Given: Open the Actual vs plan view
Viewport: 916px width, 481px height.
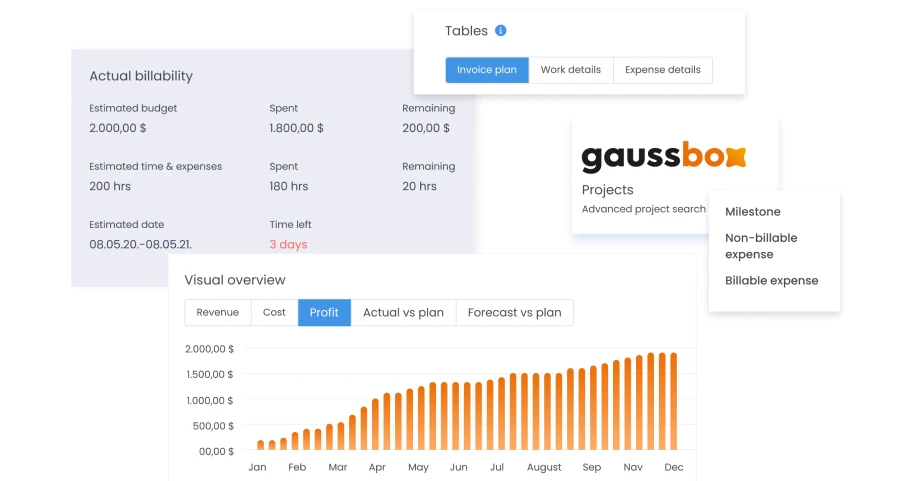Looking at the screenshot, I should pyautogui.click(x=403, y=312).
